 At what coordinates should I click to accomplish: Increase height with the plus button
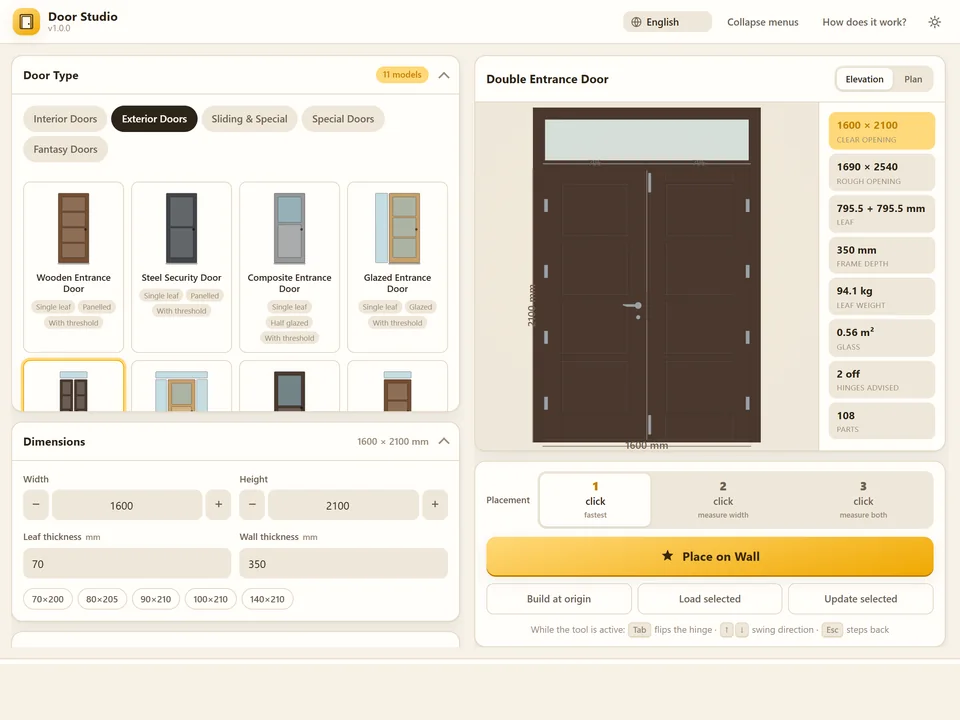435,505
